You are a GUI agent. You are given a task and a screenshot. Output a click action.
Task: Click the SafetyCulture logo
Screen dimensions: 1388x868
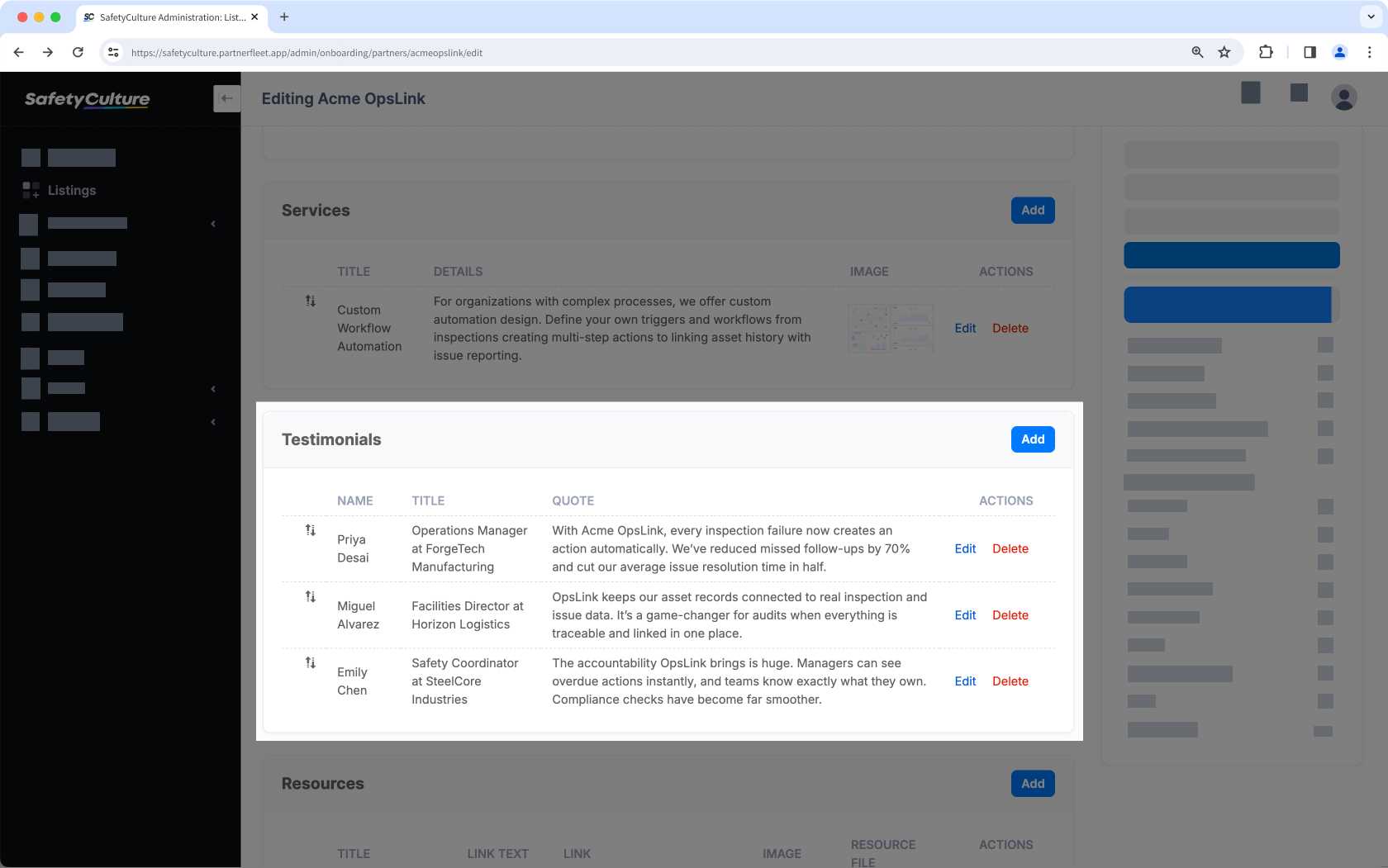tap(87, 99)
